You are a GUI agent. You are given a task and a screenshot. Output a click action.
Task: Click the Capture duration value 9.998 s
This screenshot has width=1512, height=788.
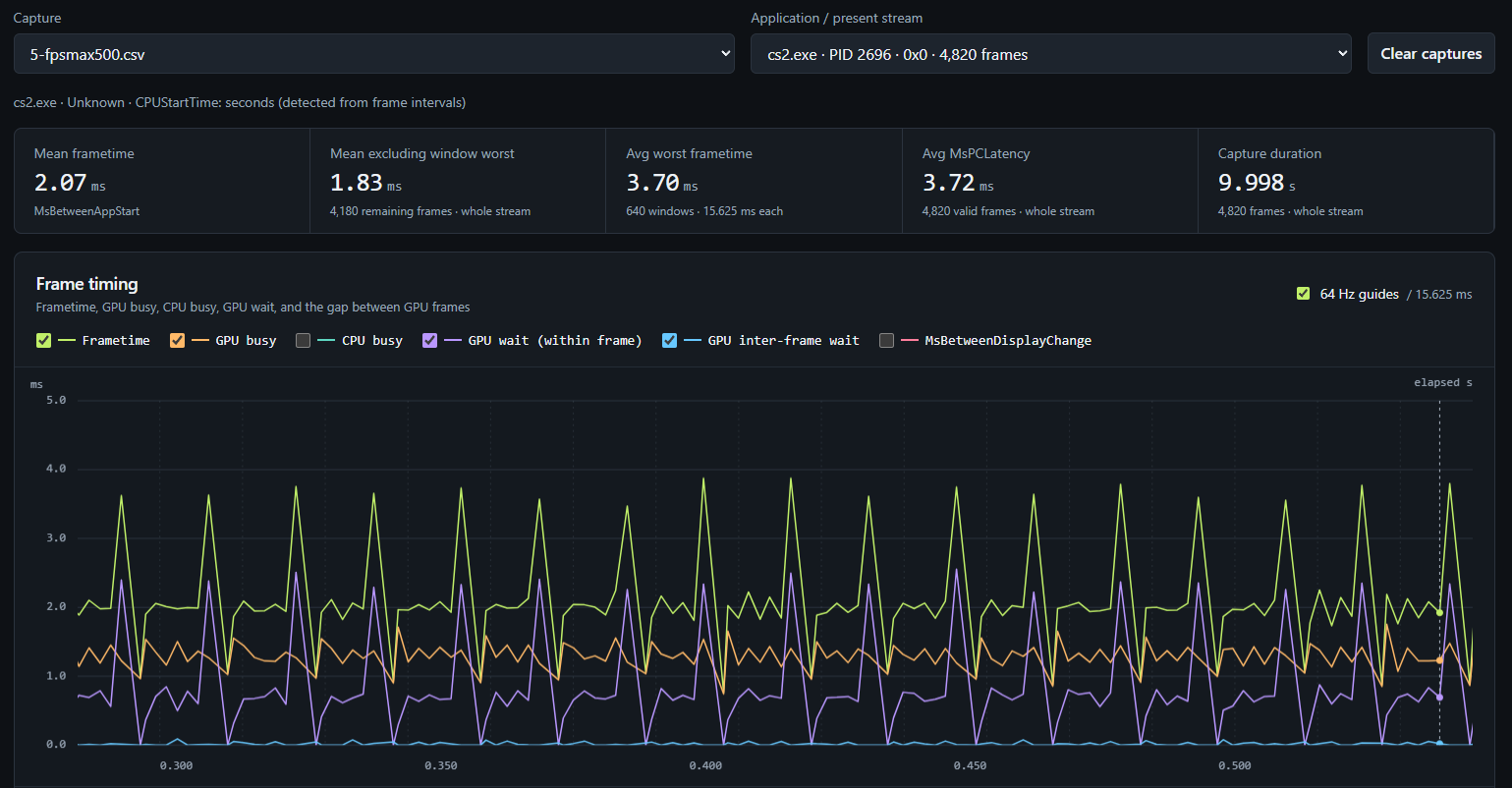pyautogui.click(x=1257, y=183)
